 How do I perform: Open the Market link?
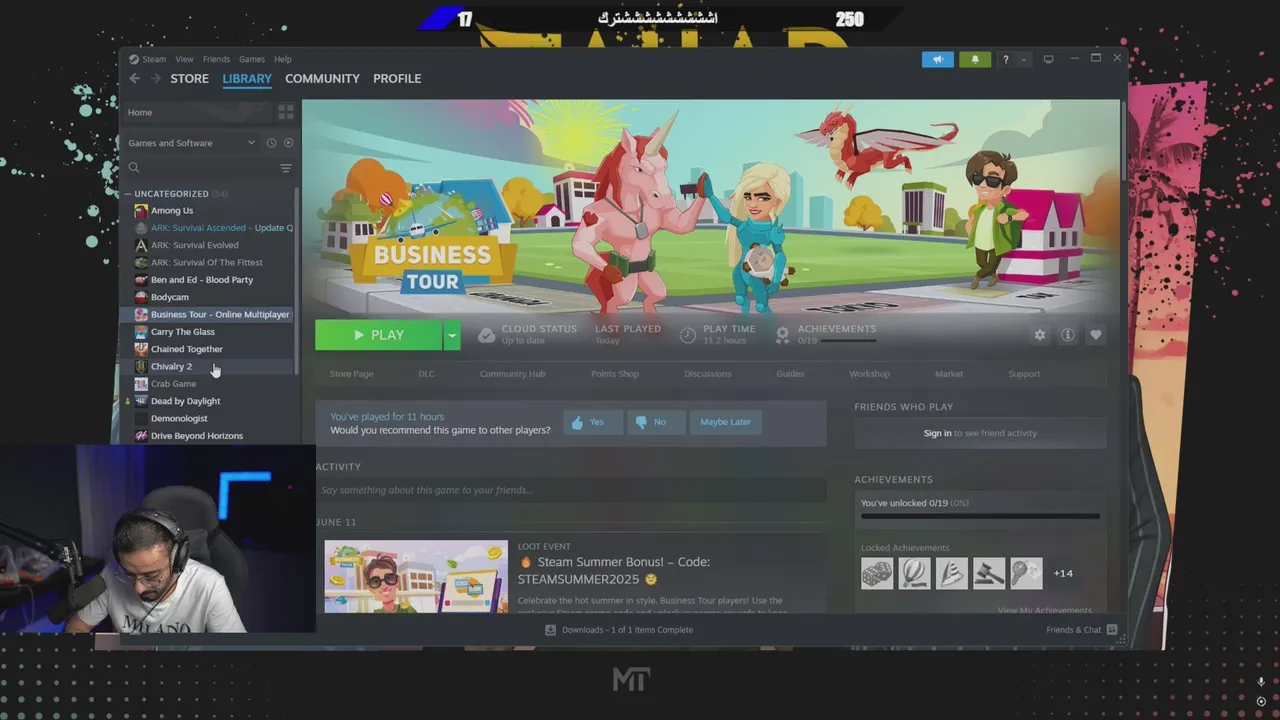[949, 374]
